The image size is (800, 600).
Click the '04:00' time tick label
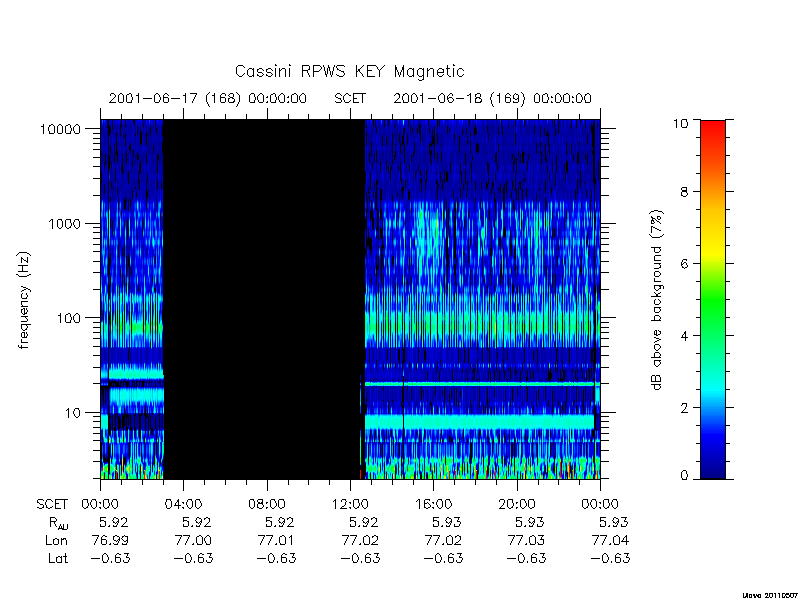183,505
